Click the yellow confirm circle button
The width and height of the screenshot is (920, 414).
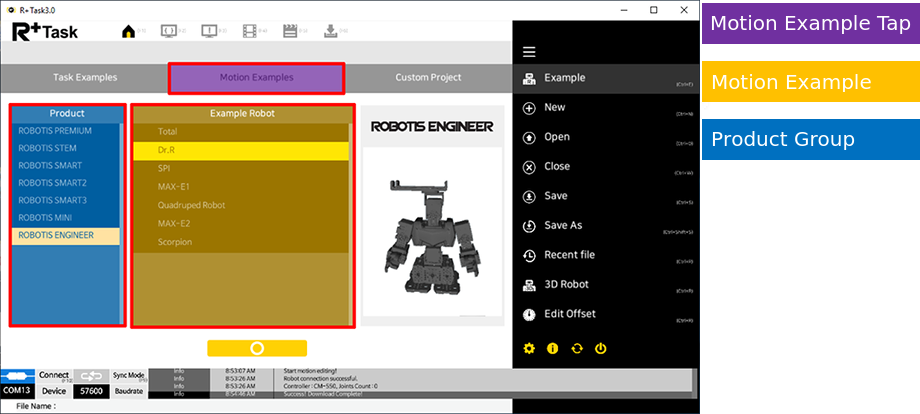point(257,348)
